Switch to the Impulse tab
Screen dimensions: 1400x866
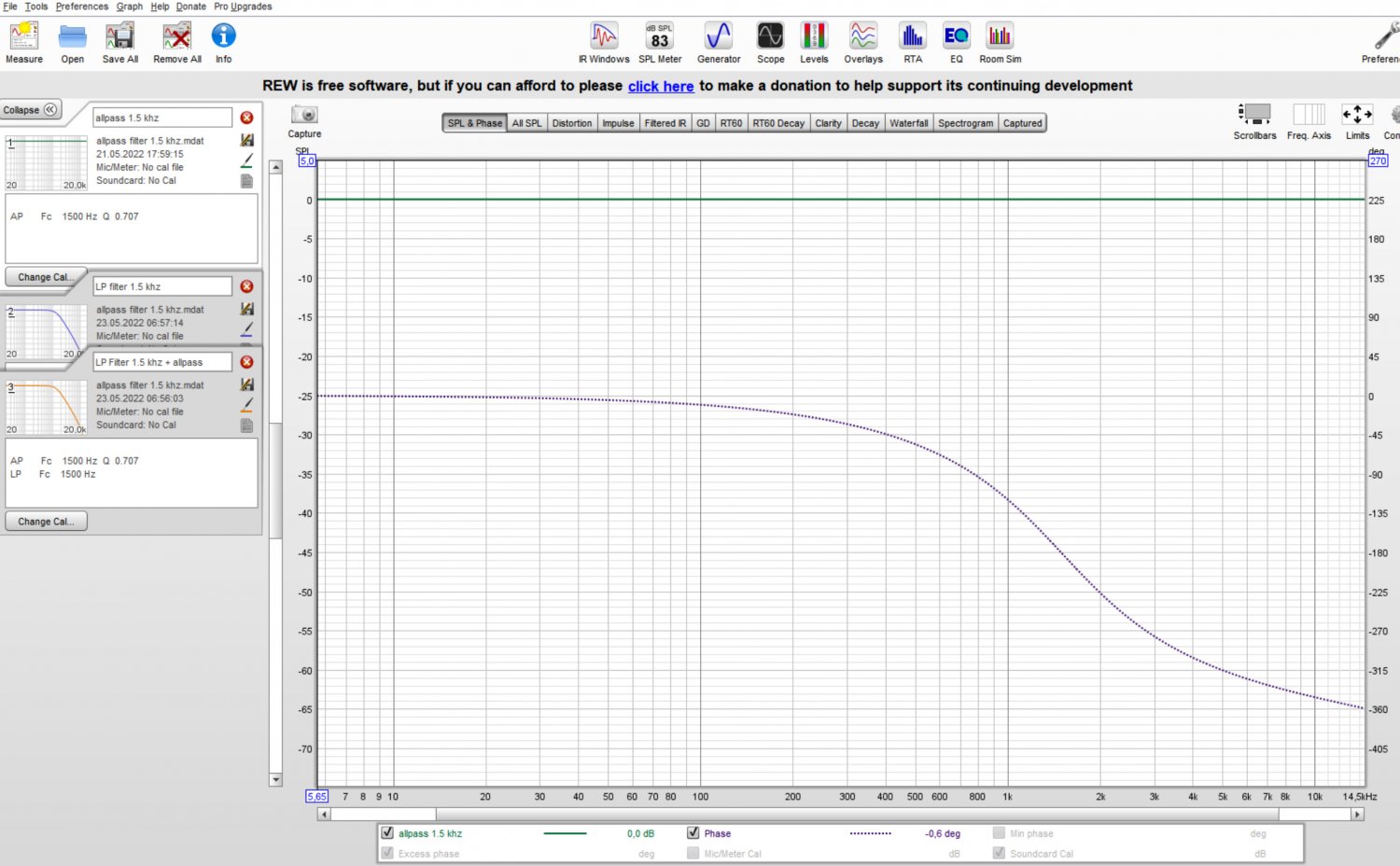(x=618, y=123)
